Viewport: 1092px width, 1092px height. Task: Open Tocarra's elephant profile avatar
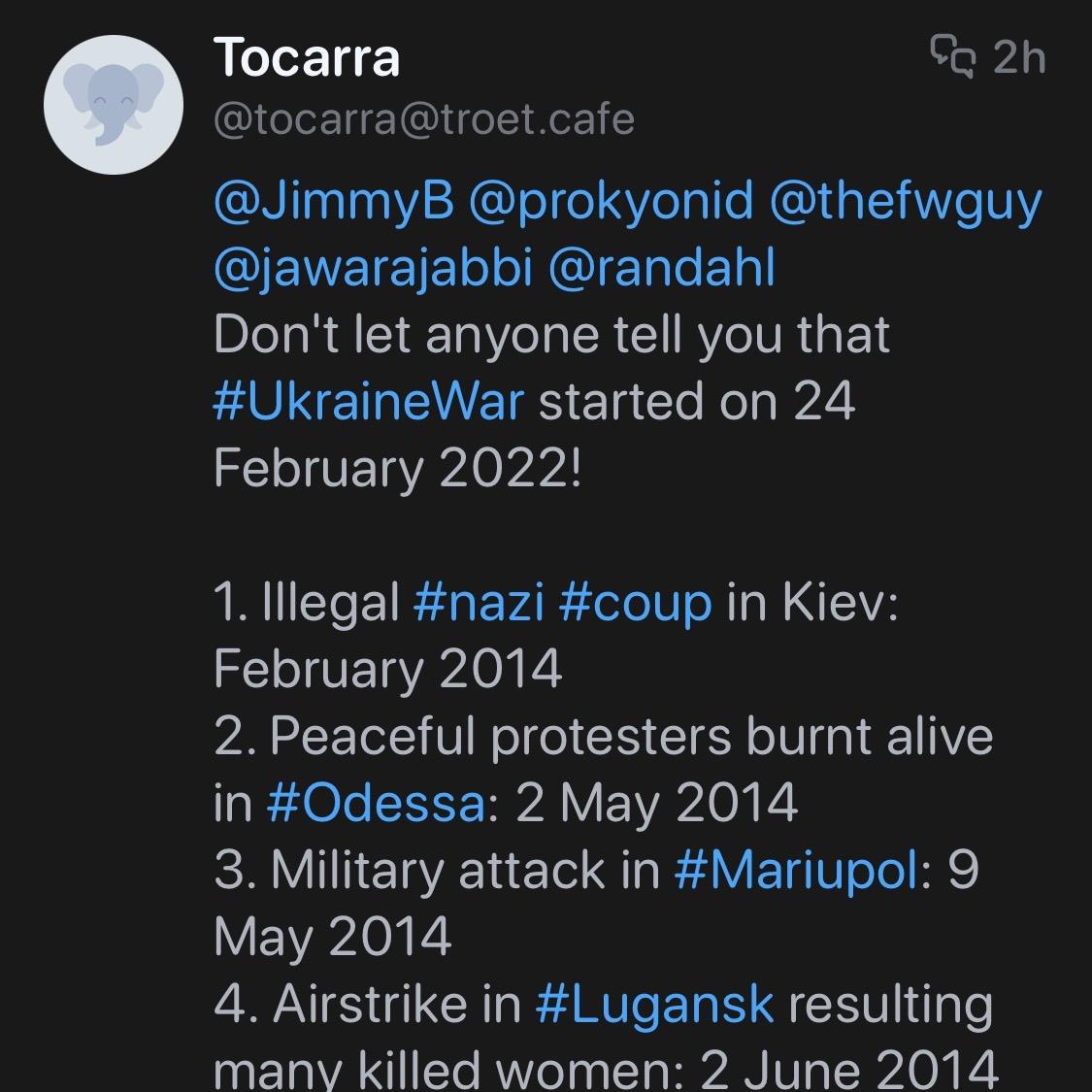(114, 108)
